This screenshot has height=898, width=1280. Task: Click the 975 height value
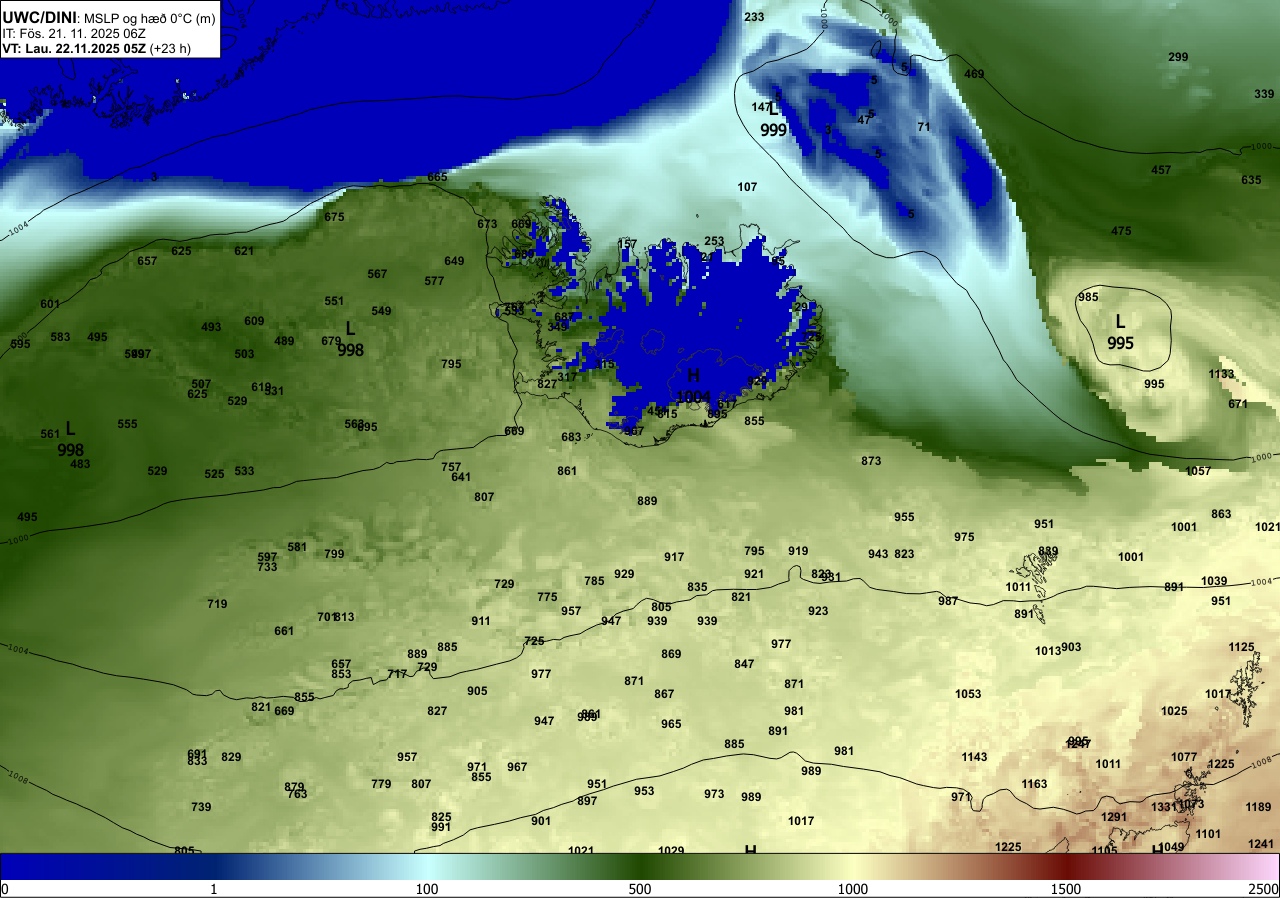pos(964,537)
